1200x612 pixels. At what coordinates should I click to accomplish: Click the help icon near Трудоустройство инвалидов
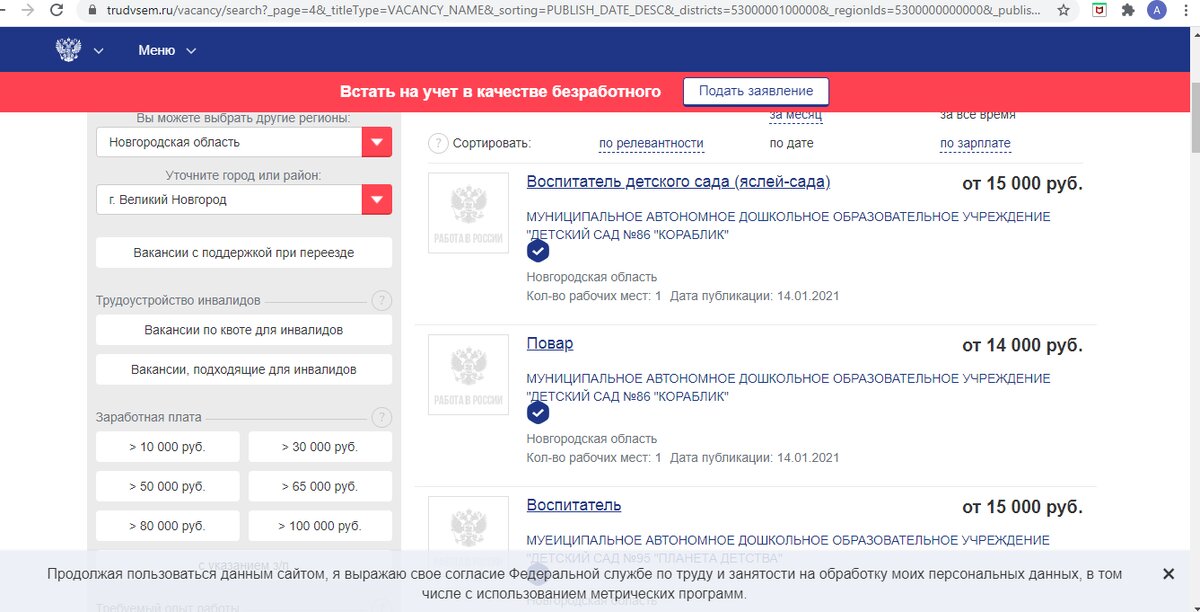coord(381,300)
